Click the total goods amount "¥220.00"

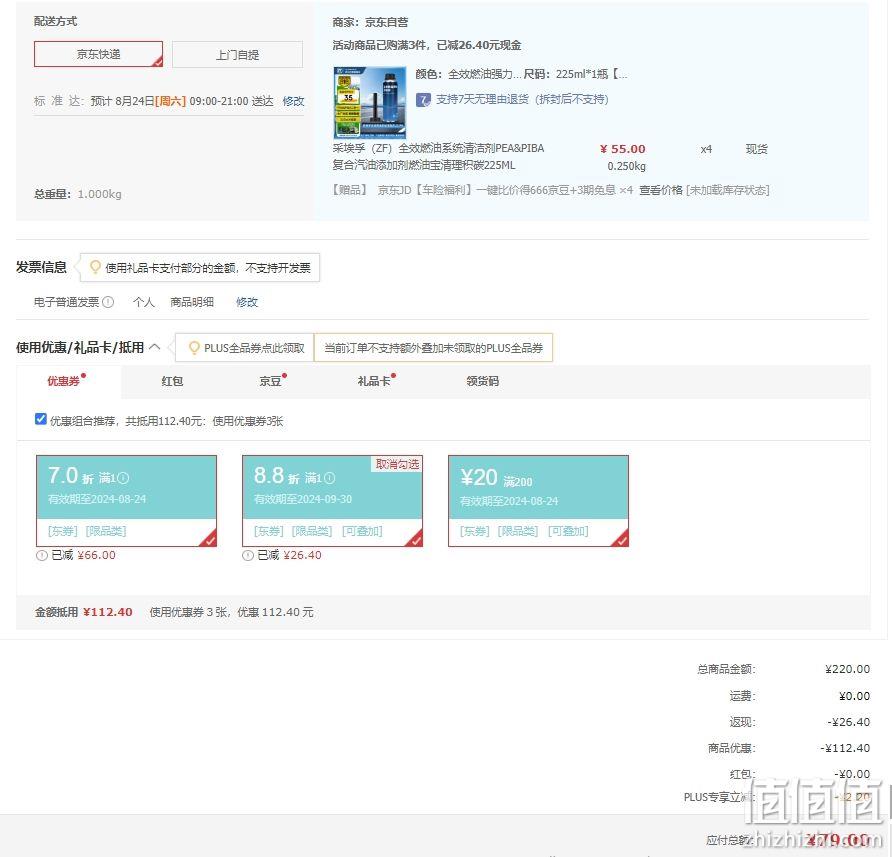847,669
